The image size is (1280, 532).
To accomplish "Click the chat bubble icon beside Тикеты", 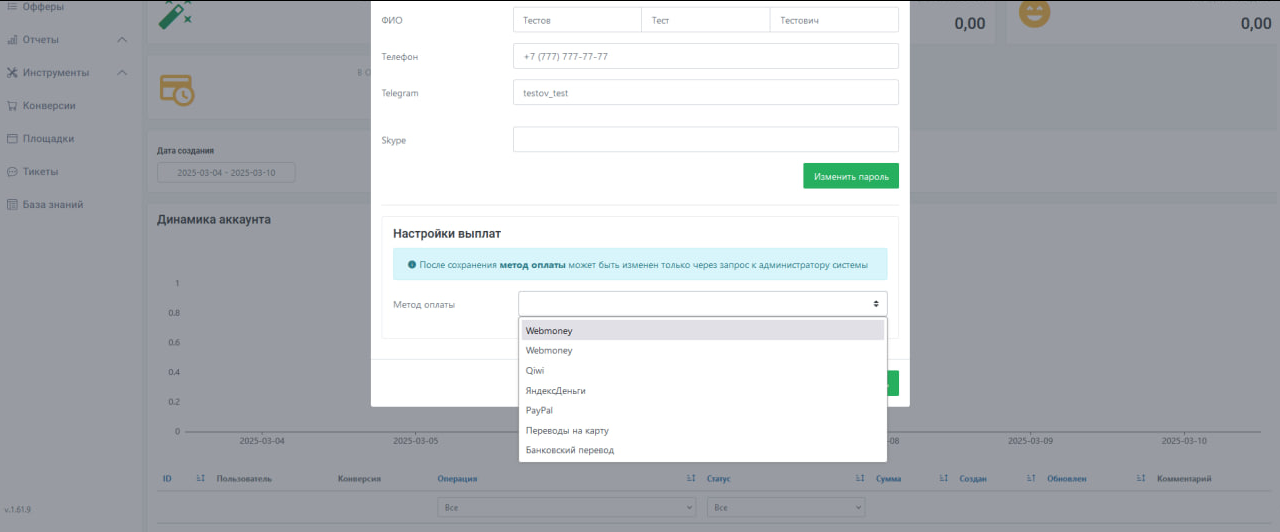I will 12,172.
